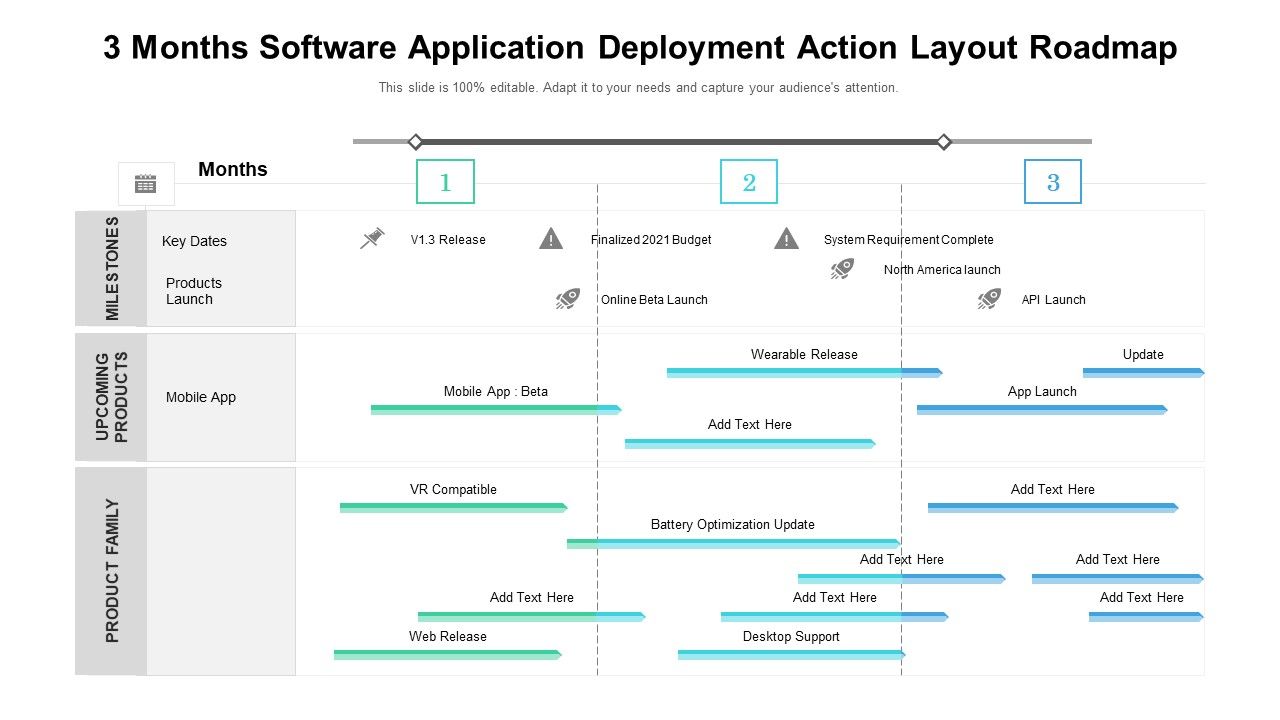
Task: Select warning icon beside Finalized 2021 Budget
Action: point(551,238)
